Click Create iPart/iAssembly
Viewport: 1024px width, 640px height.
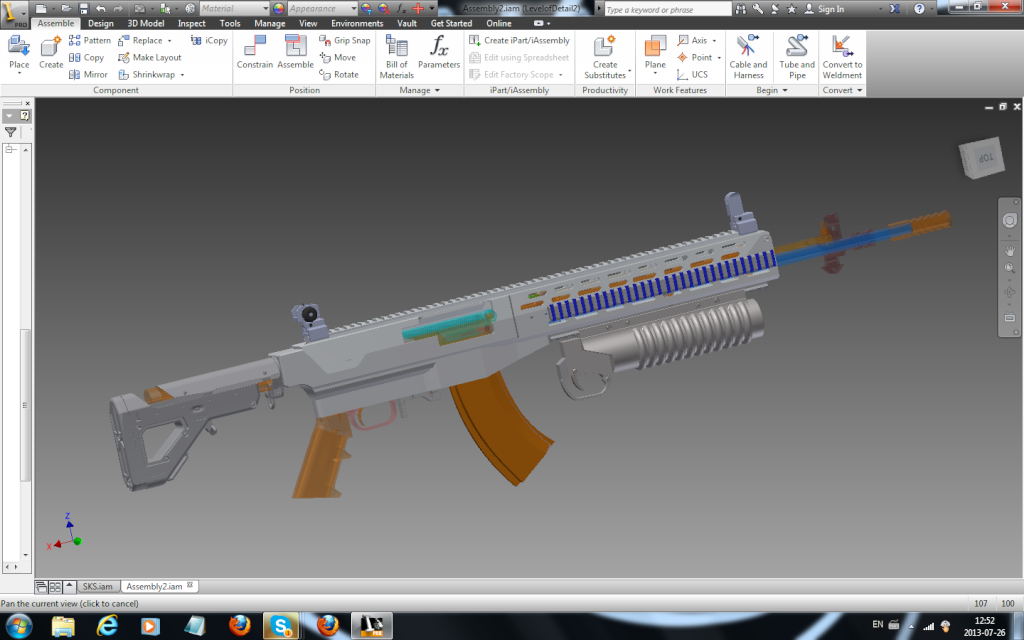[519, 40]
